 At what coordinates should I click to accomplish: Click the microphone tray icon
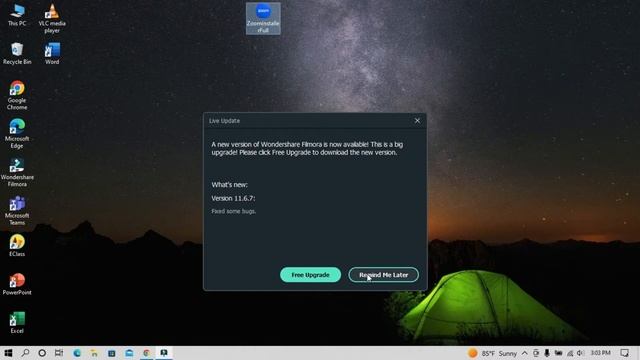pos(547,353)
